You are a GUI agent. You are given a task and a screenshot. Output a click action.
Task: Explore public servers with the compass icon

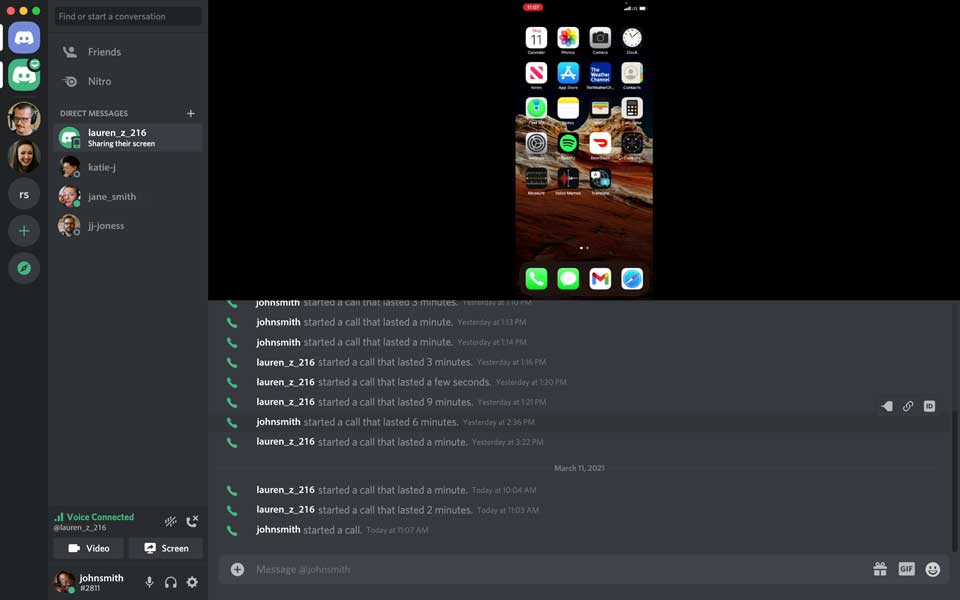pyautogui.click(x=23, y=267)
